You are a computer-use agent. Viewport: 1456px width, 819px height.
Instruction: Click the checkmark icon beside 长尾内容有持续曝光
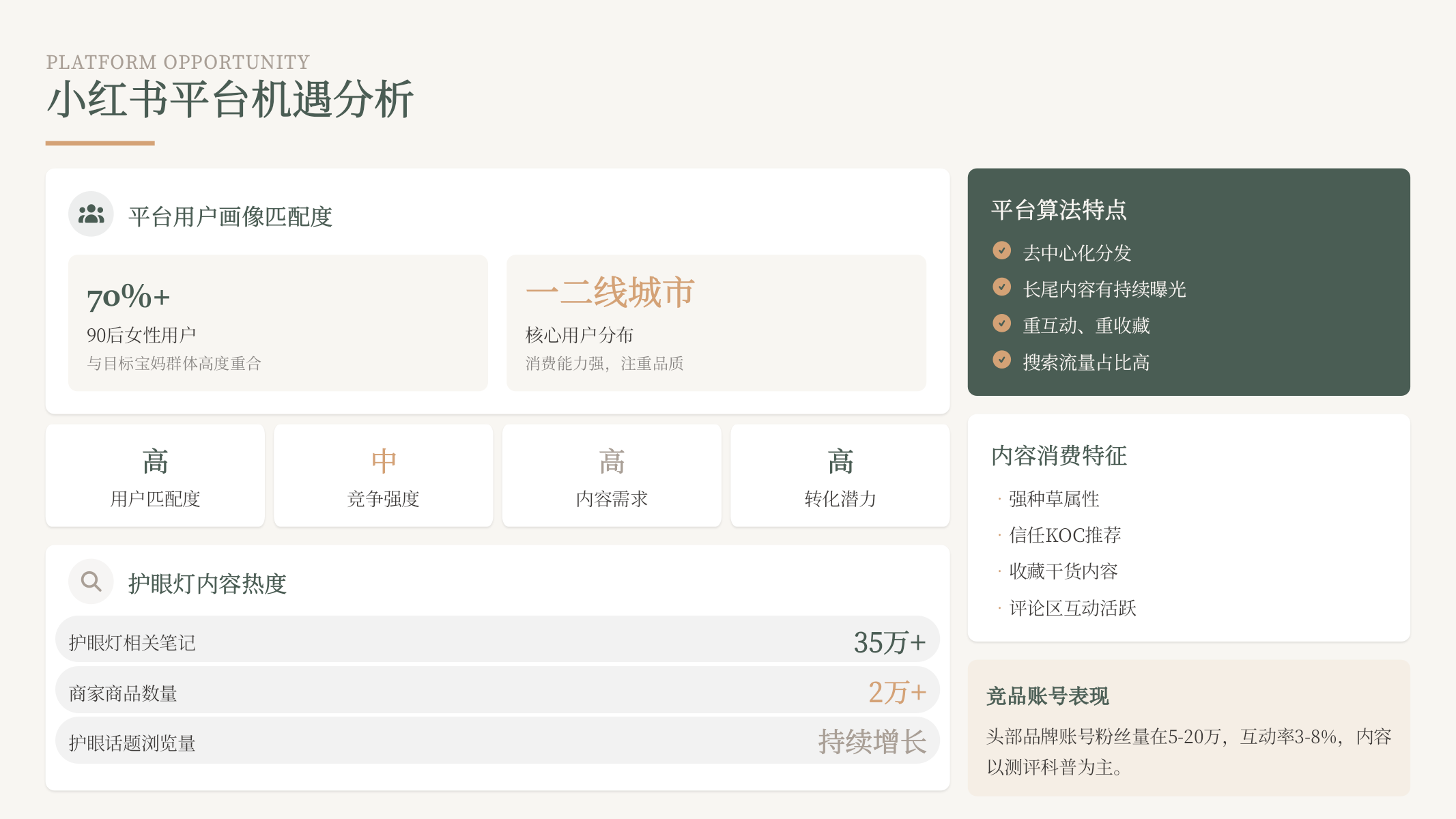pos(1002,287)
